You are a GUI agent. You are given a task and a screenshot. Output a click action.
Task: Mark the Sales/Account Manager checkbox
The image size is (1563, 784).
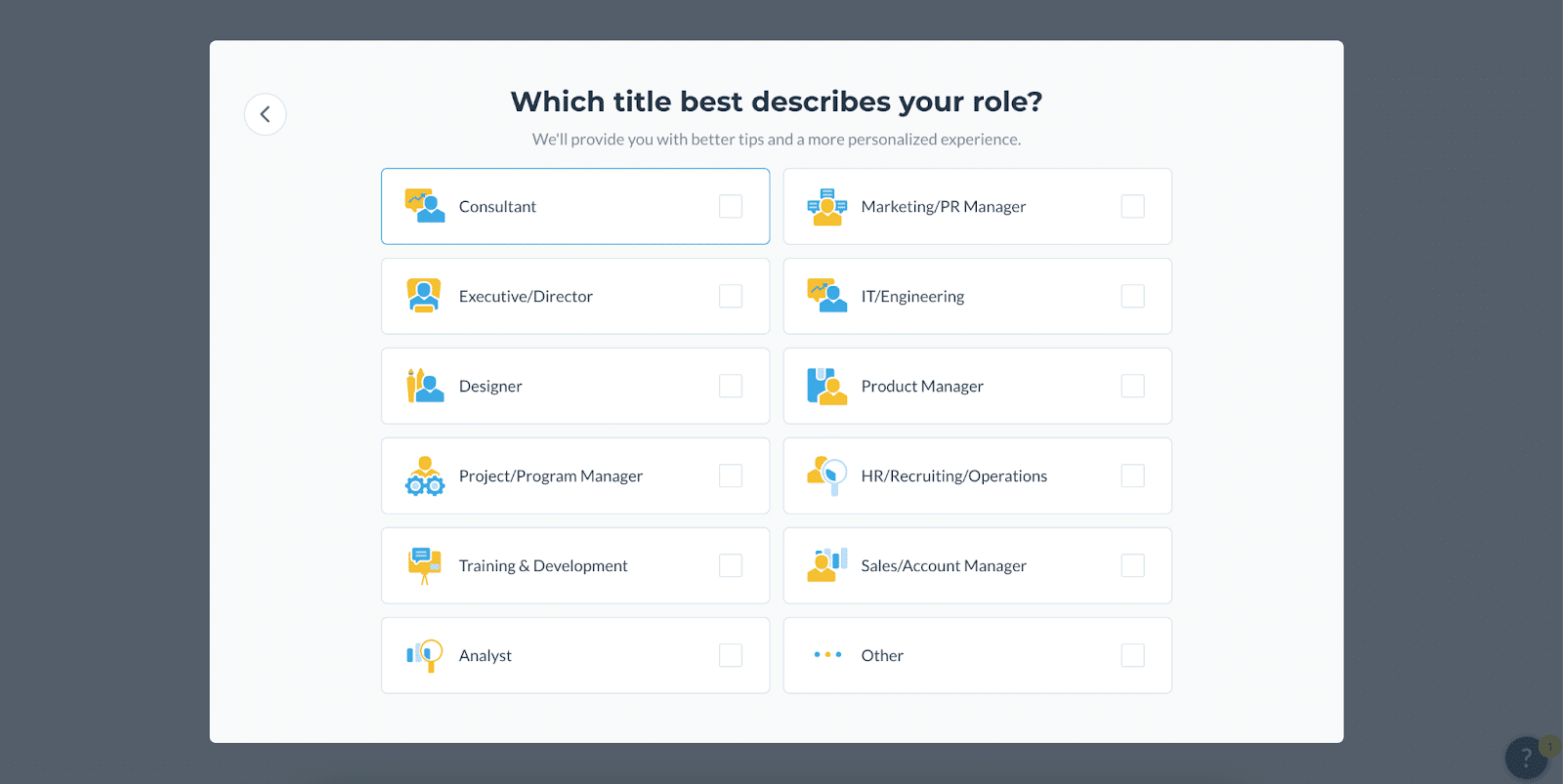click(x=1133, y=565)
